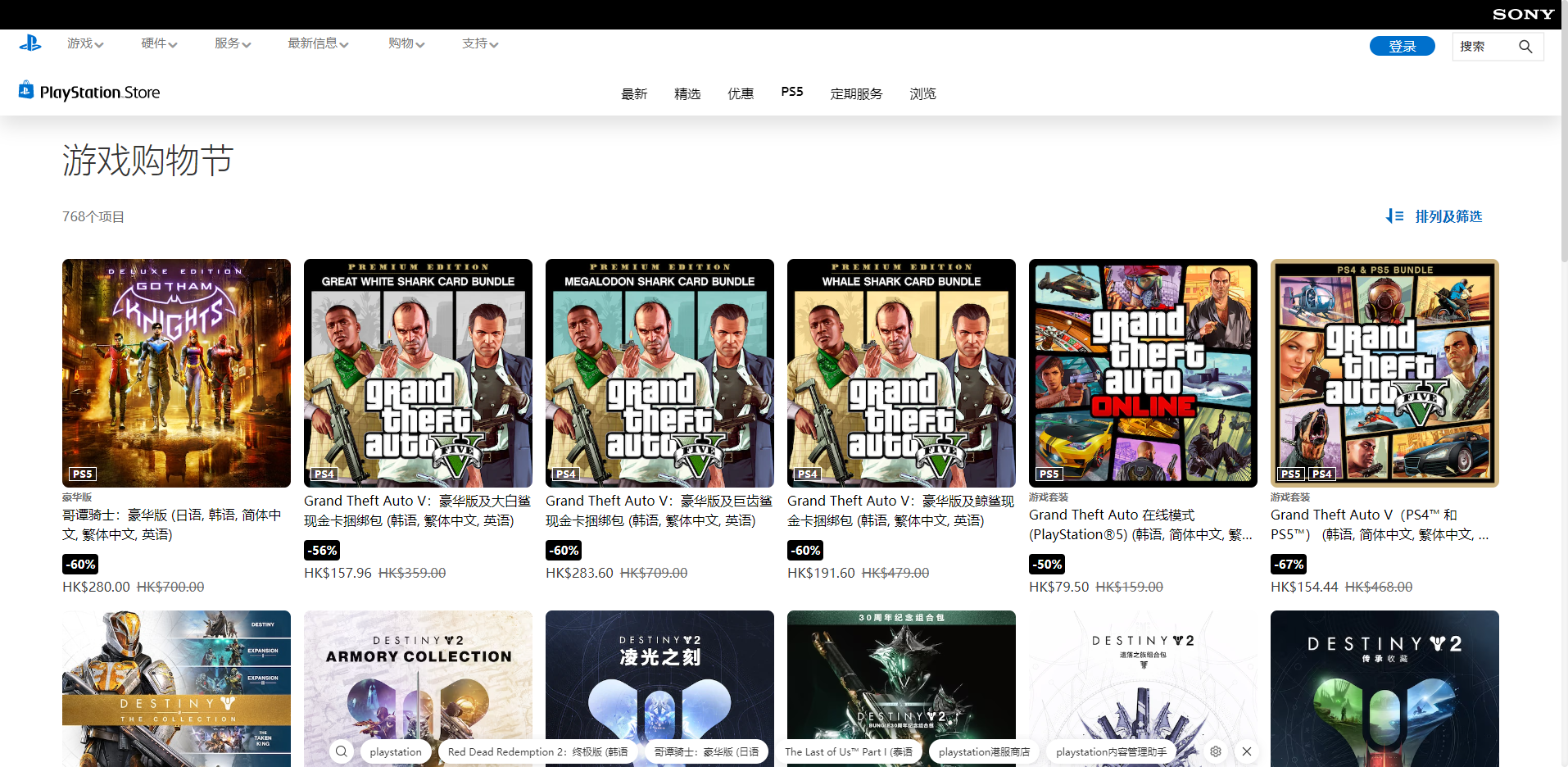Click Grand Theft Auto V (PS4 和 PS5) title

tap(1380, 524)
